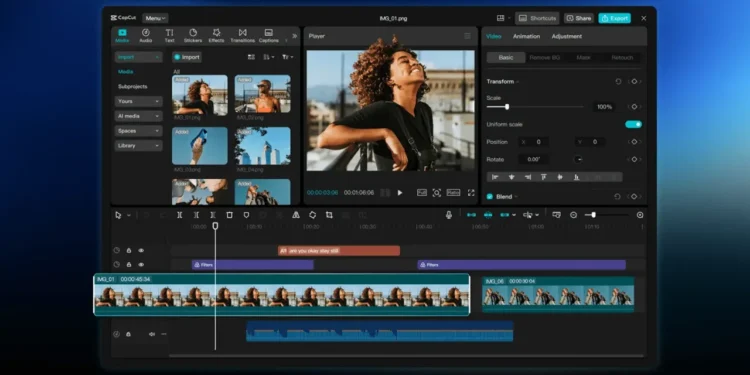Play the video preview
750x375 pixels.
coord(400,193)
